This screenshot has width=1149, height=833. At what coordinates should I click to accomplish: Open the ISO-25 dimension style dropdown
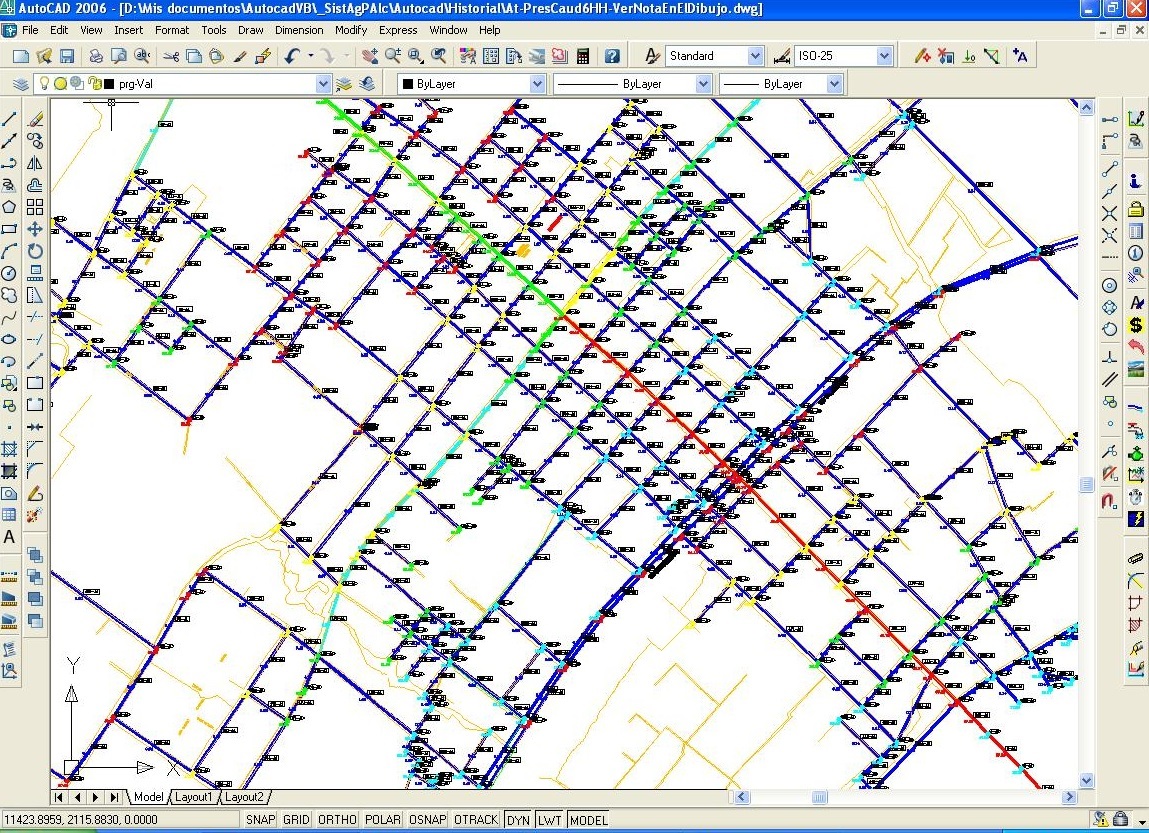pyautogui.click(x=883, y=57)
